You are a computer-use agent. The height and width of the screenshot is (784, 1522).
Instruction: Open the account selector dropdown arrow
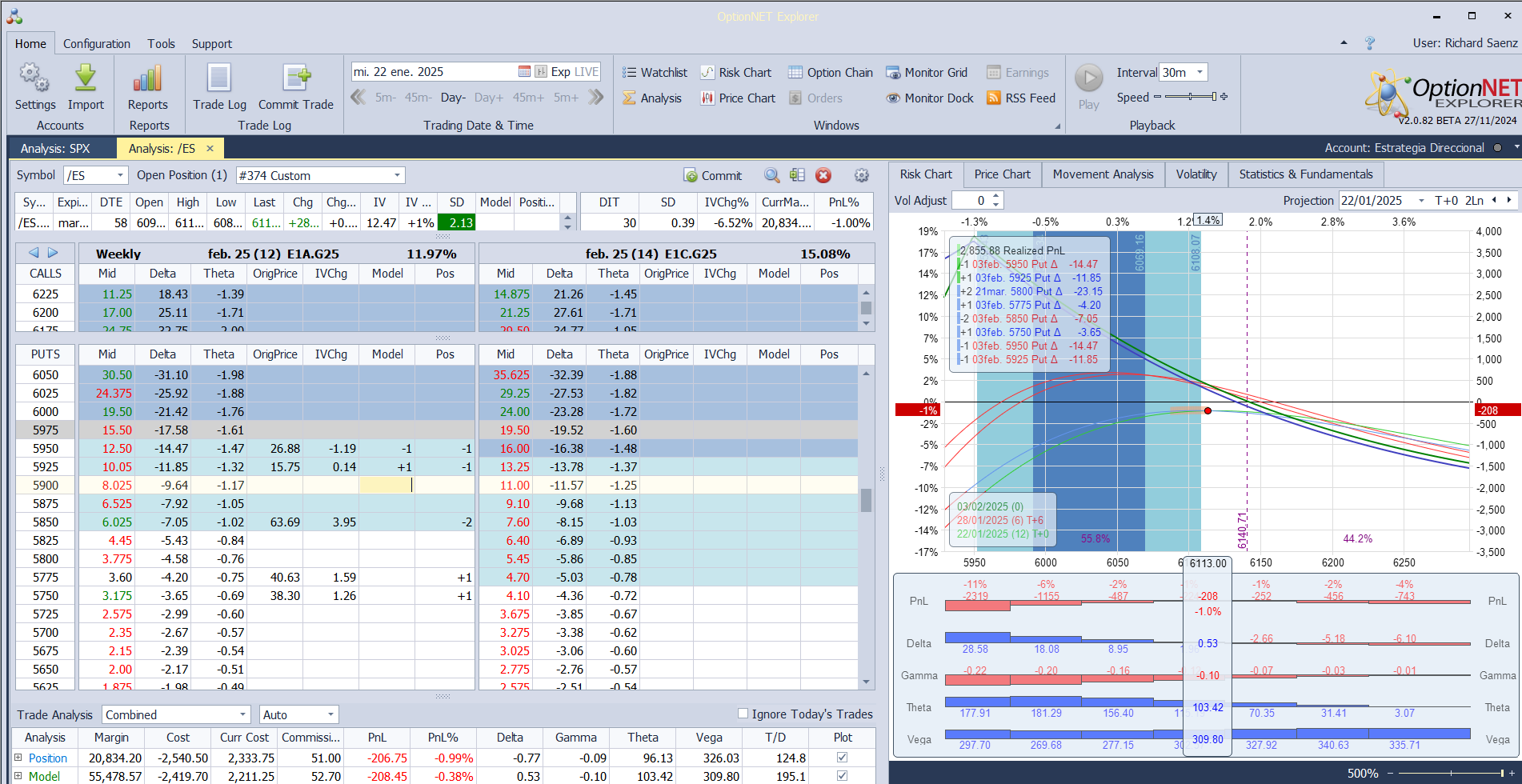[1516, 148]
